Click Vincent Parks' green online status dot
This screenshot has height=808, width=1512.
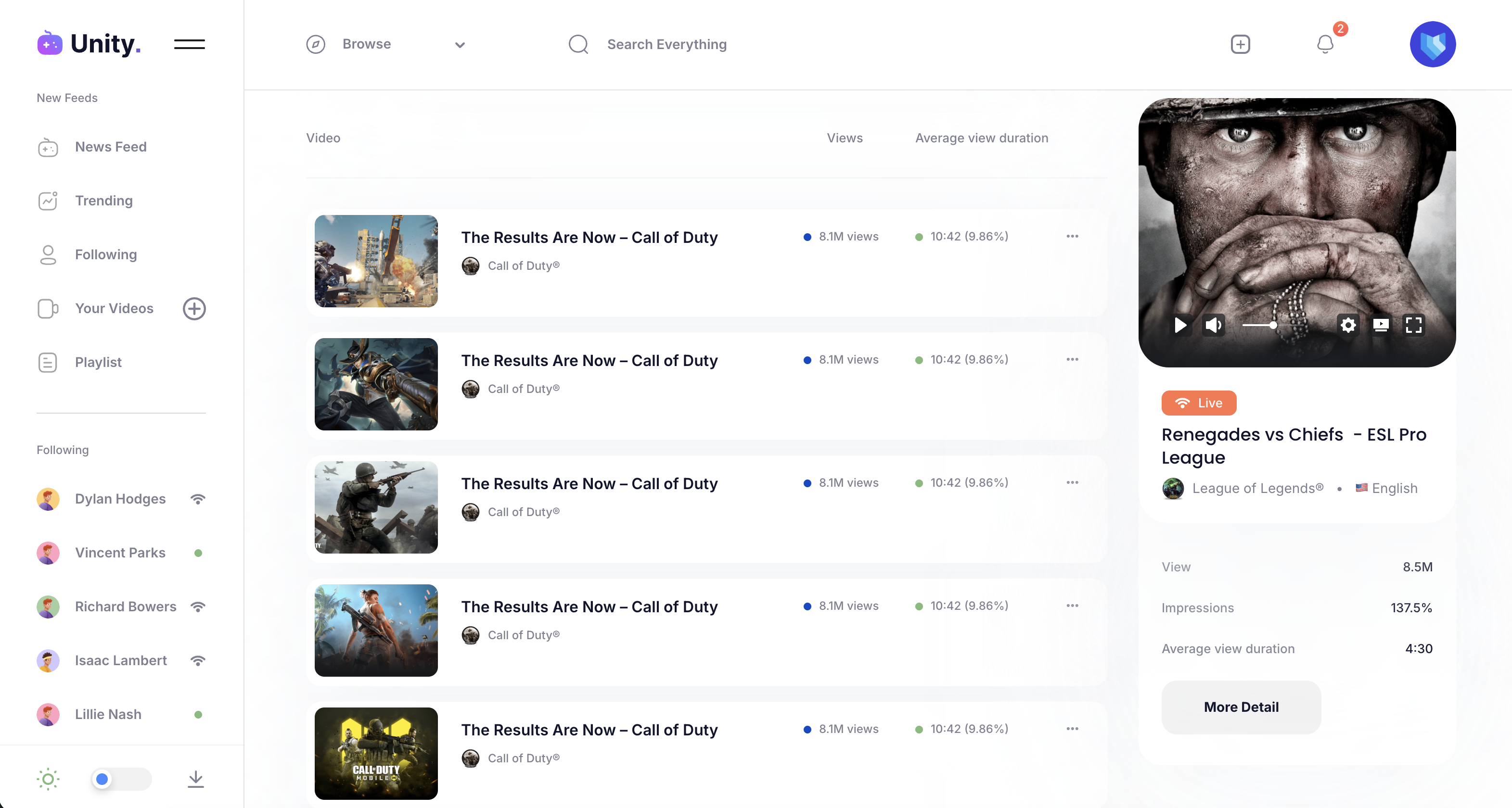point(198,554)
